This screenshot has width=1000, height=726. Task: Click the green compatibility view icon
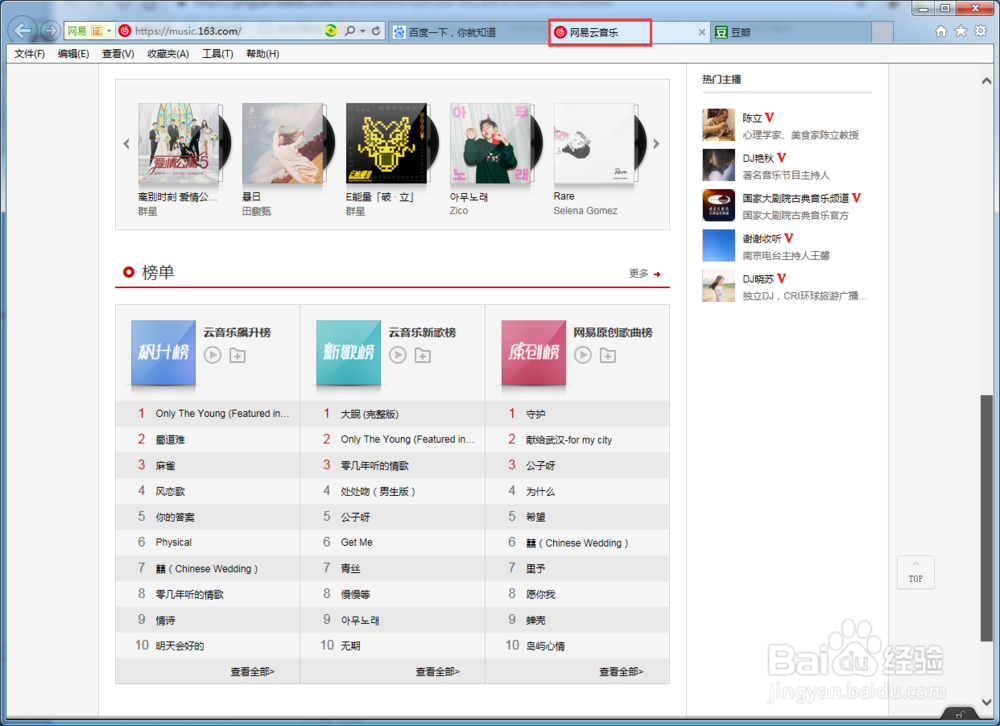(x=330, y=30)
